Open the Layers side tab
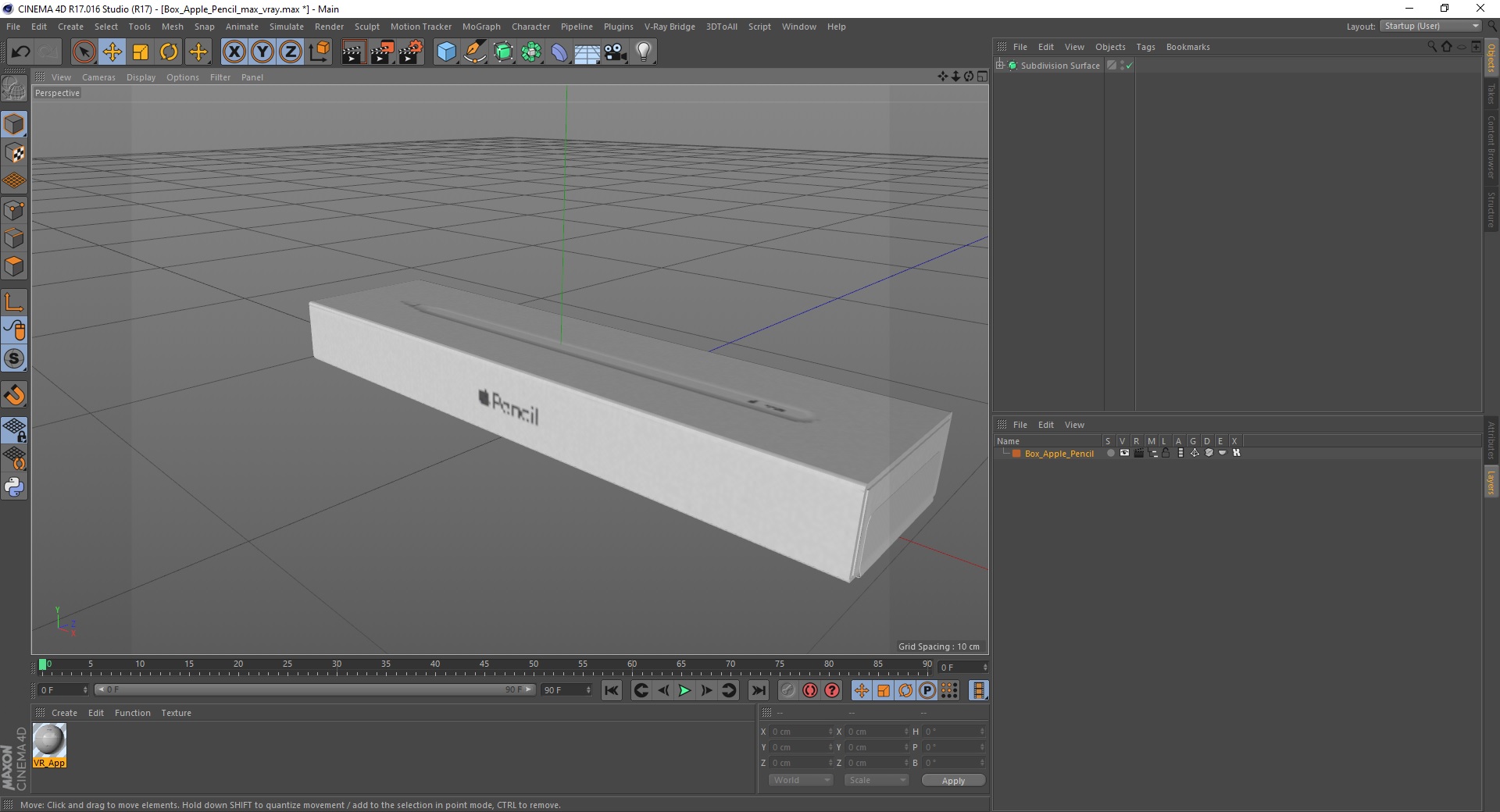 [1491, 483]
